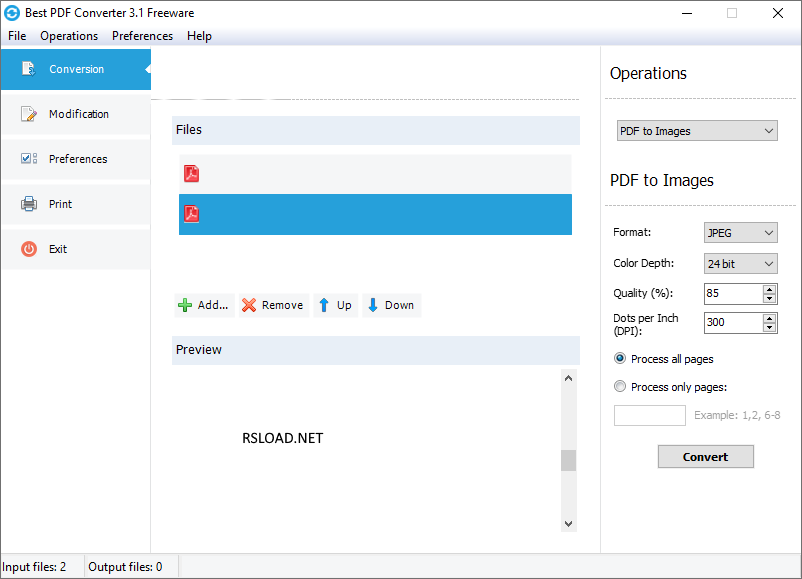Select the Conversion sidebar icon

29,69
